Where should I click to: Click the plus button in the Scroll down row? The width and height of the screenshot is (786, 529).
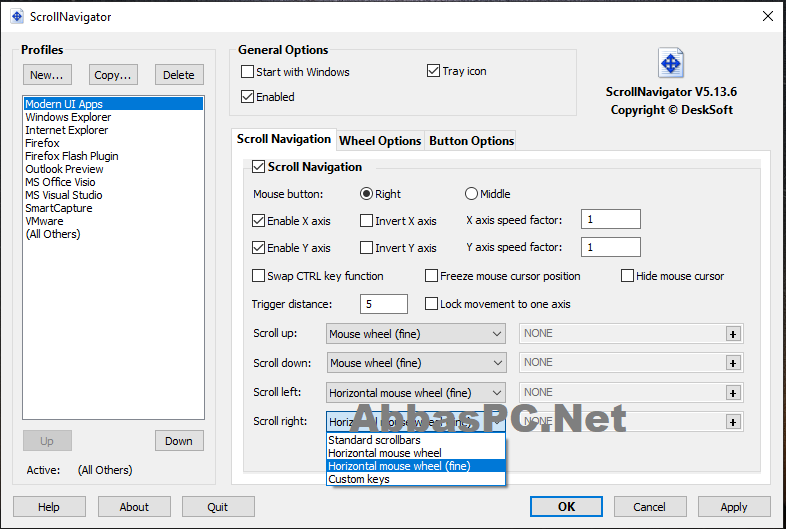tap(733, 363)
